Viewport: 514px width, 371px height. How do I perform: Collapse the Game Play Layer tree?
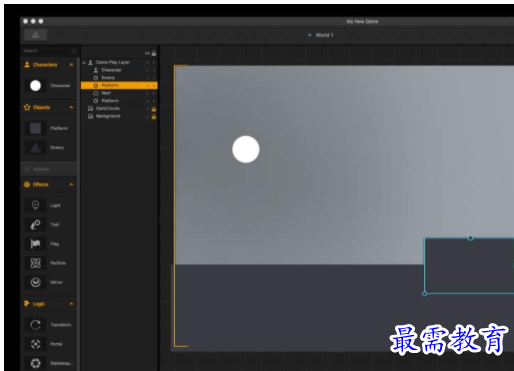click(84, 62)
